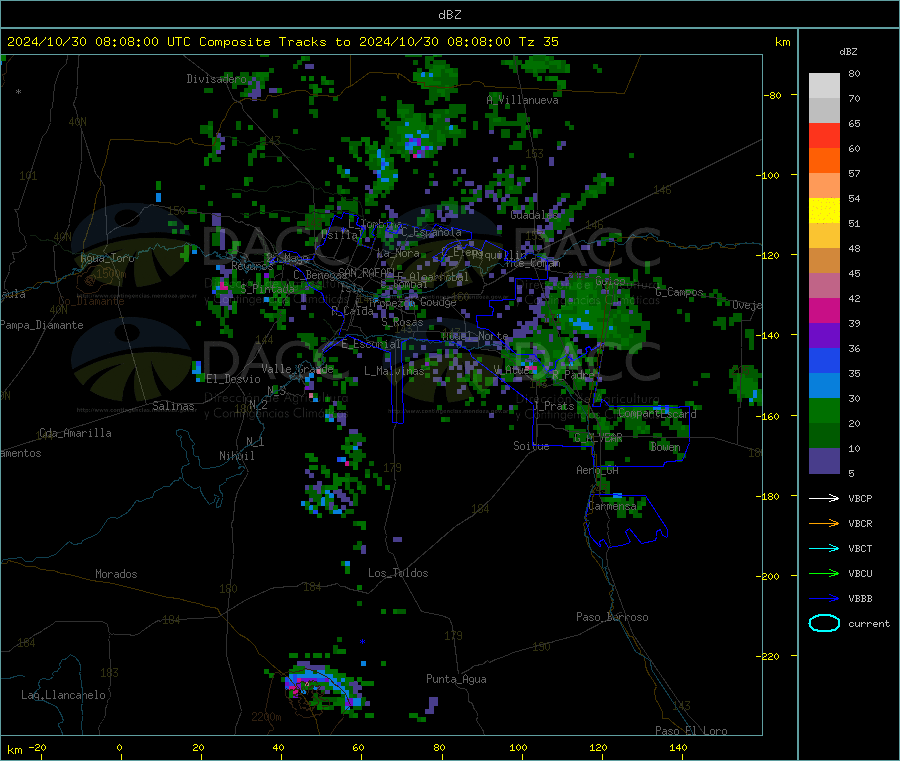Click the white VBCP arrow legend icon
The width and height of the screenshot is (900, 761).
(824, 498)
